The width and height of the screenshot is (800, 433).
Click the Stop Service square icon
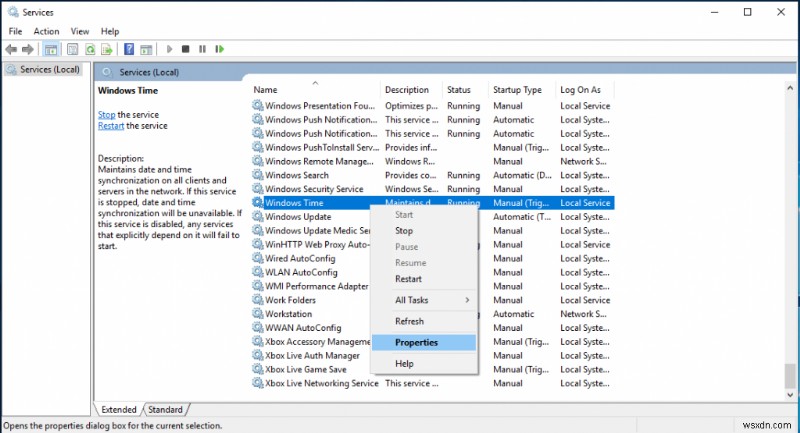coord(186,49)
